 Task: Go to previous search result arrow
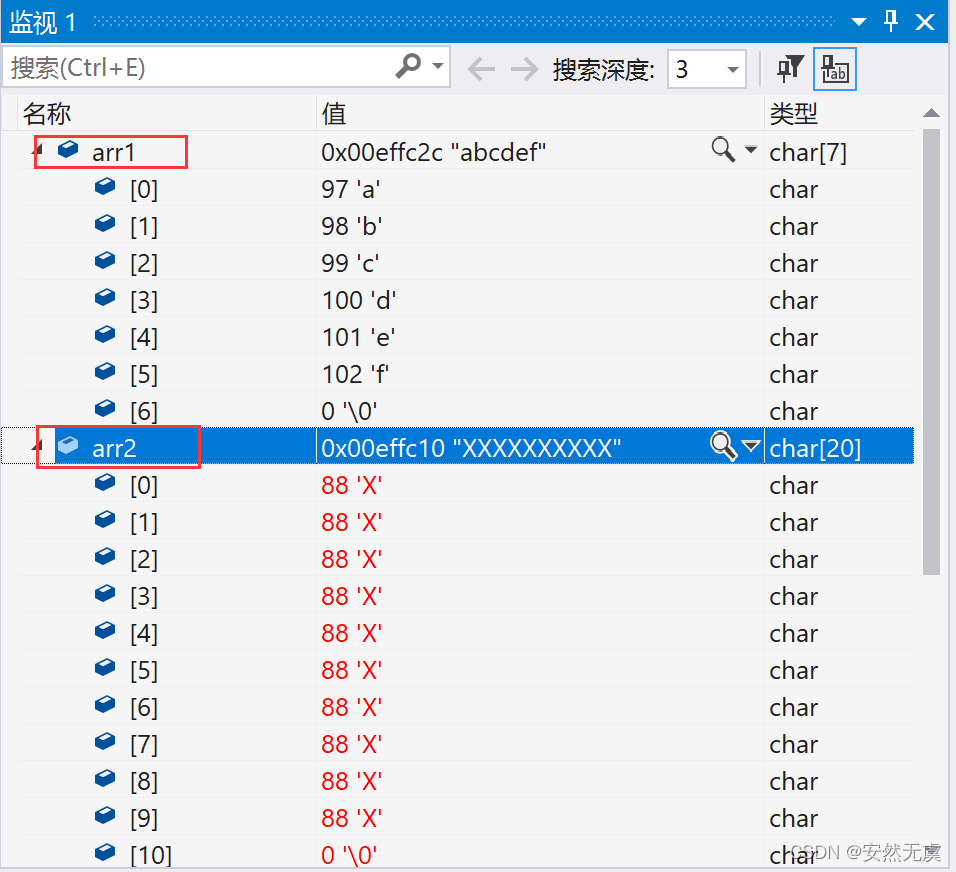[481, 68]
